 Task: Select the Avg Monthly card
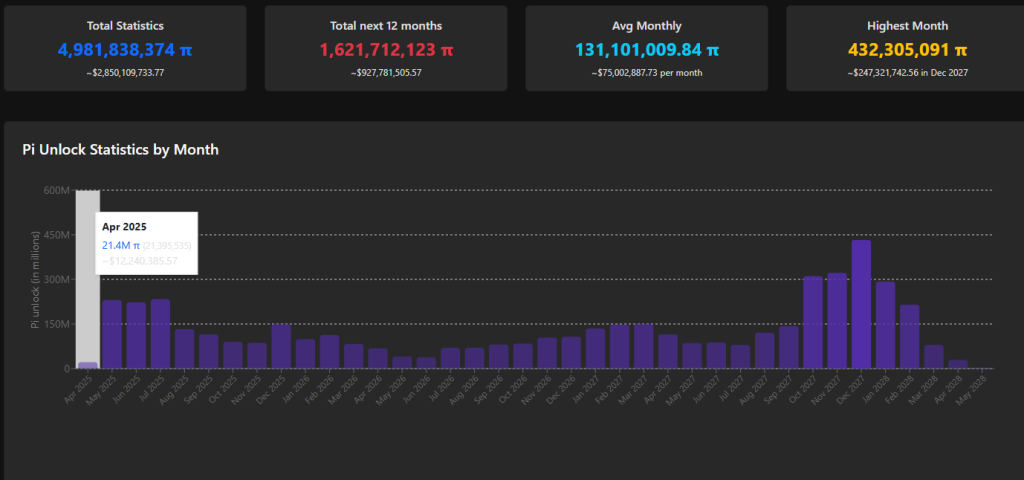click(646, 48)
